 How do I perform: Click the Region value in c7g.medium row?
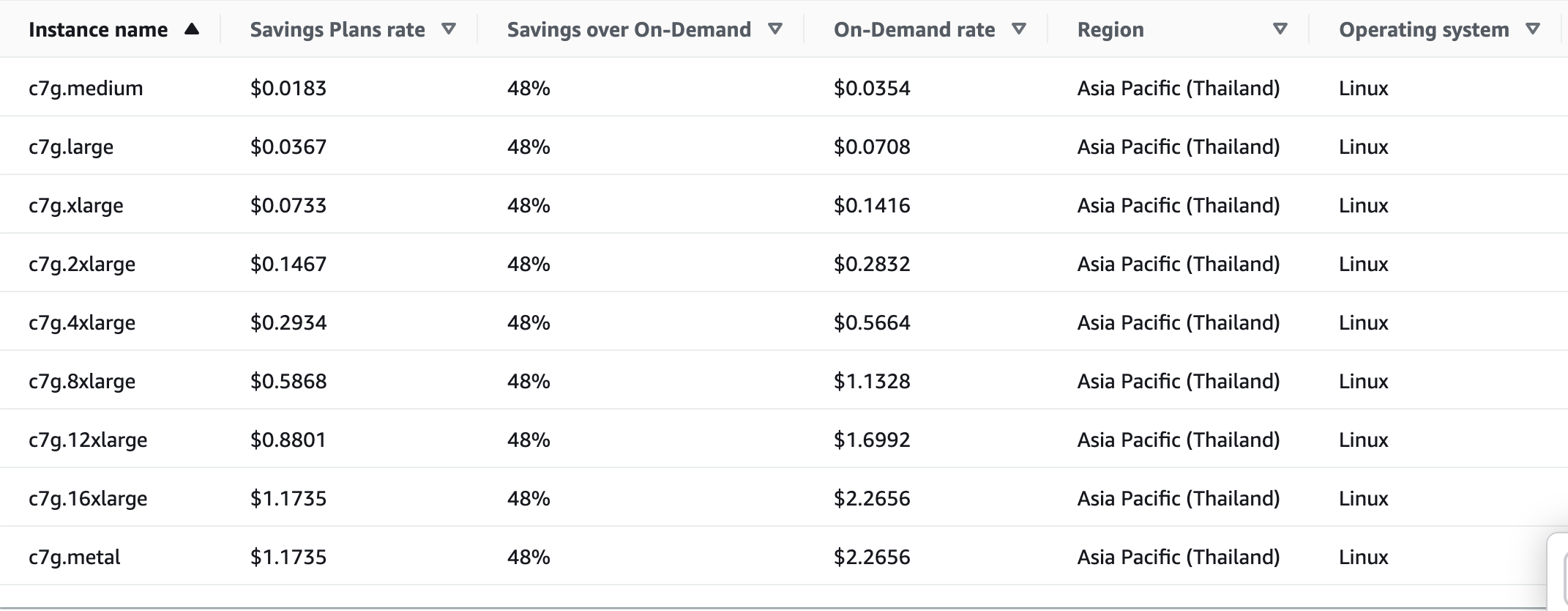pos(1179,88)
